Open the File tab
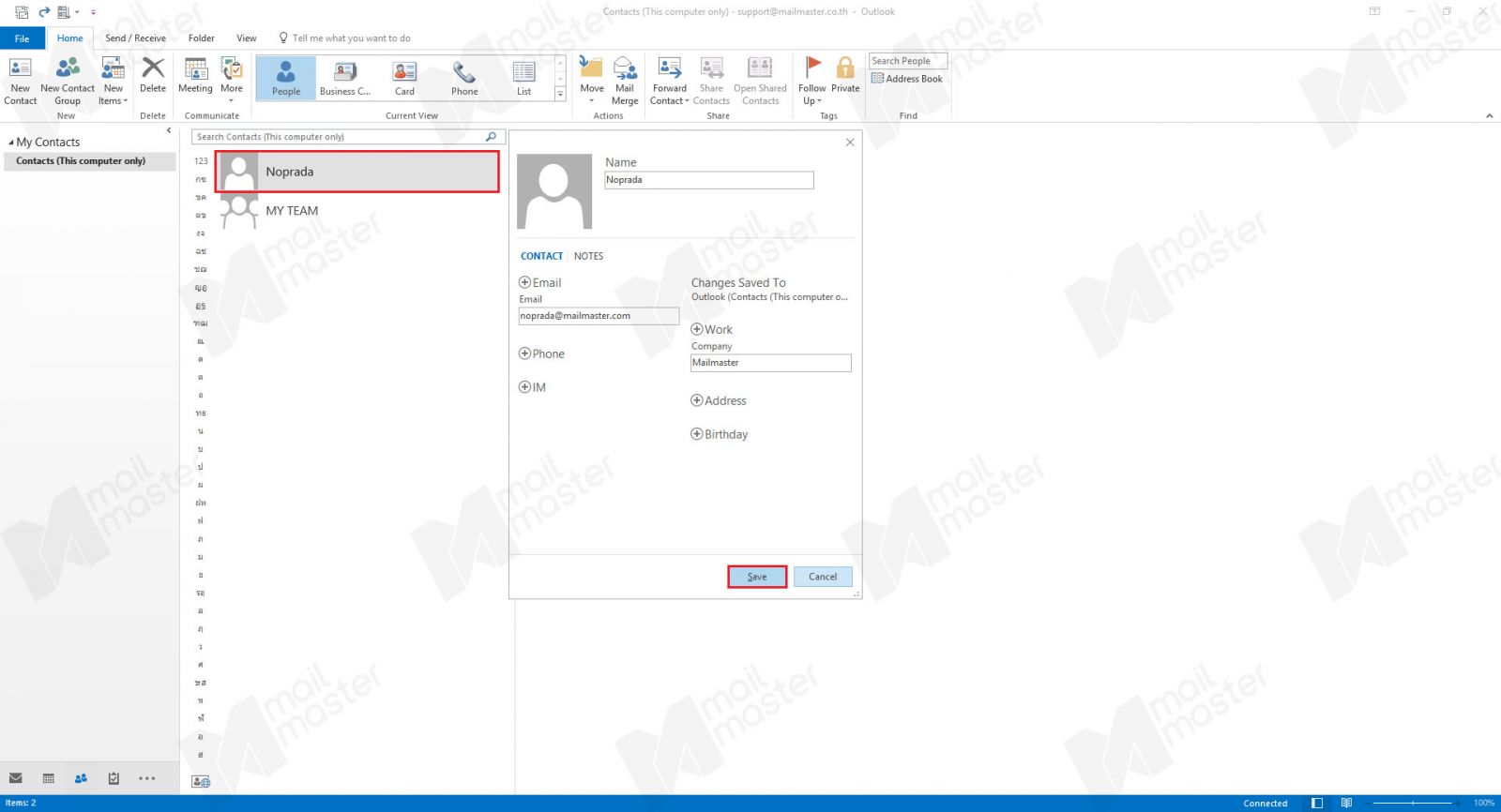 pyautogui.click(x=22, y=38)
